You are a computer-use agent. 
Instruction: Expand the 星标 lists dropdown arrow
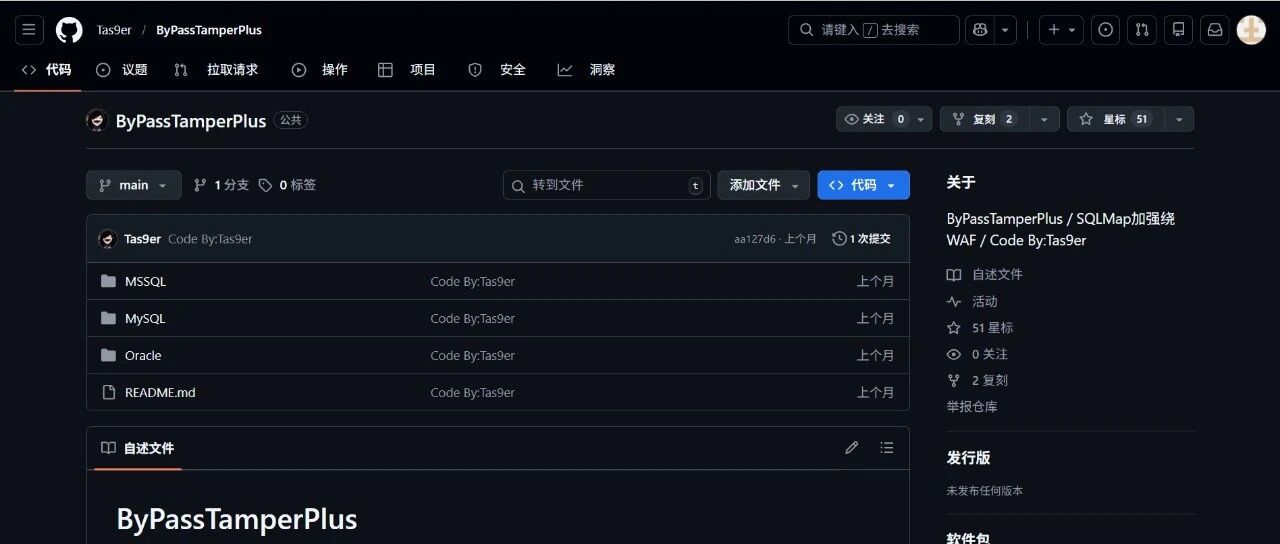(1179, 119)
